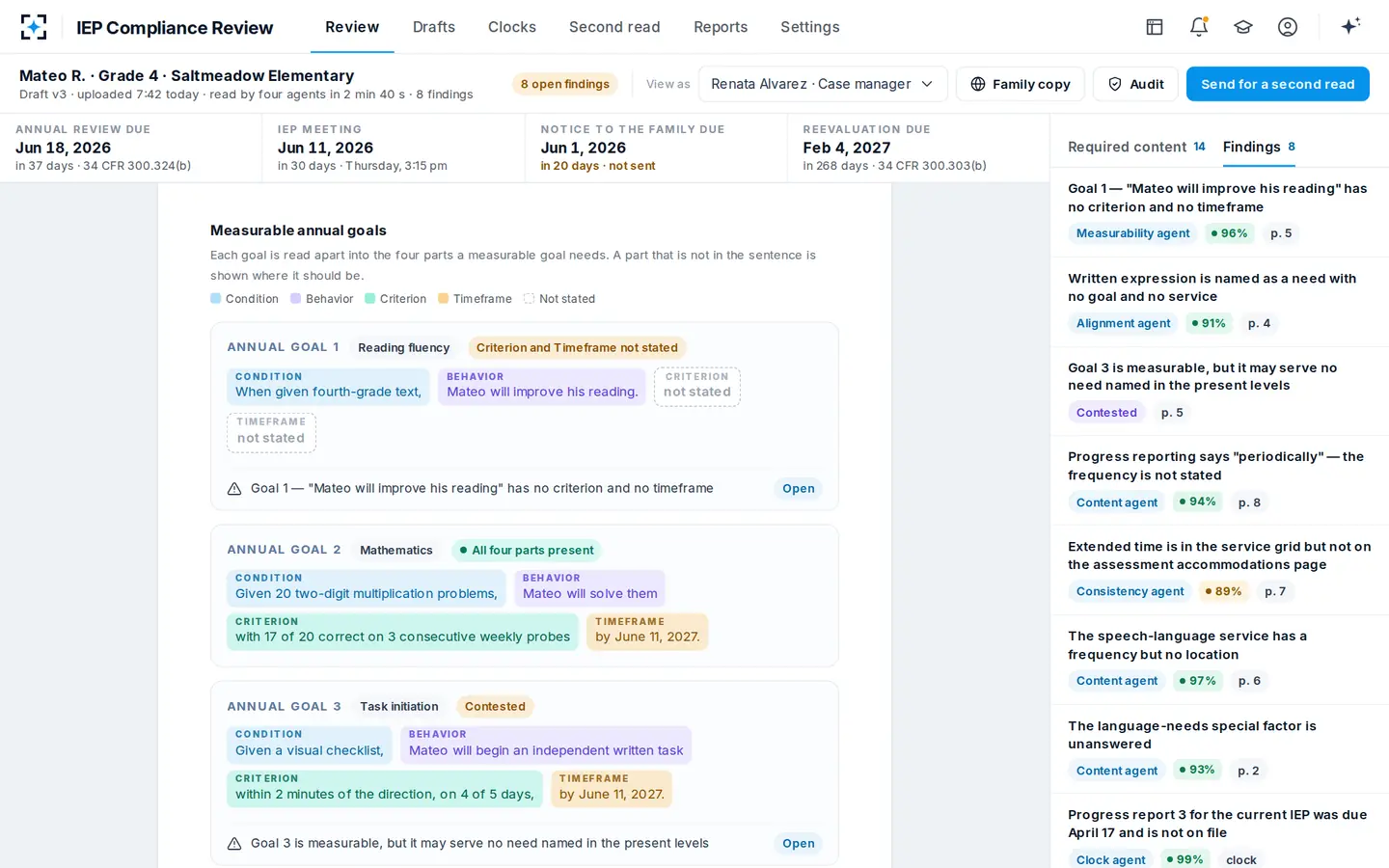Click the globe icon on Family copy

(x=978, y=84)
